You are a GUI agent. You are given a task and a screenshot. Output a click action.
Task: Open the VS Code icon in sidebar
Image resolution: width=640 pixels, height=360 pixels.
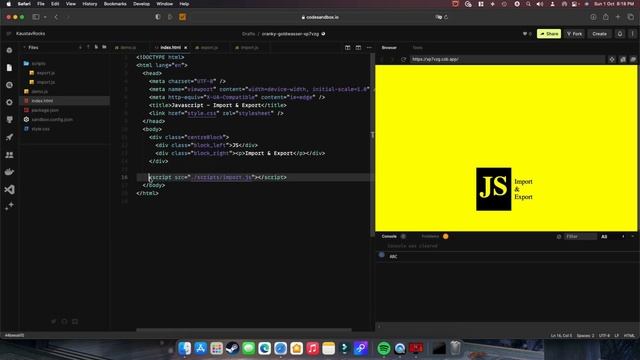[x=9, y=189]
